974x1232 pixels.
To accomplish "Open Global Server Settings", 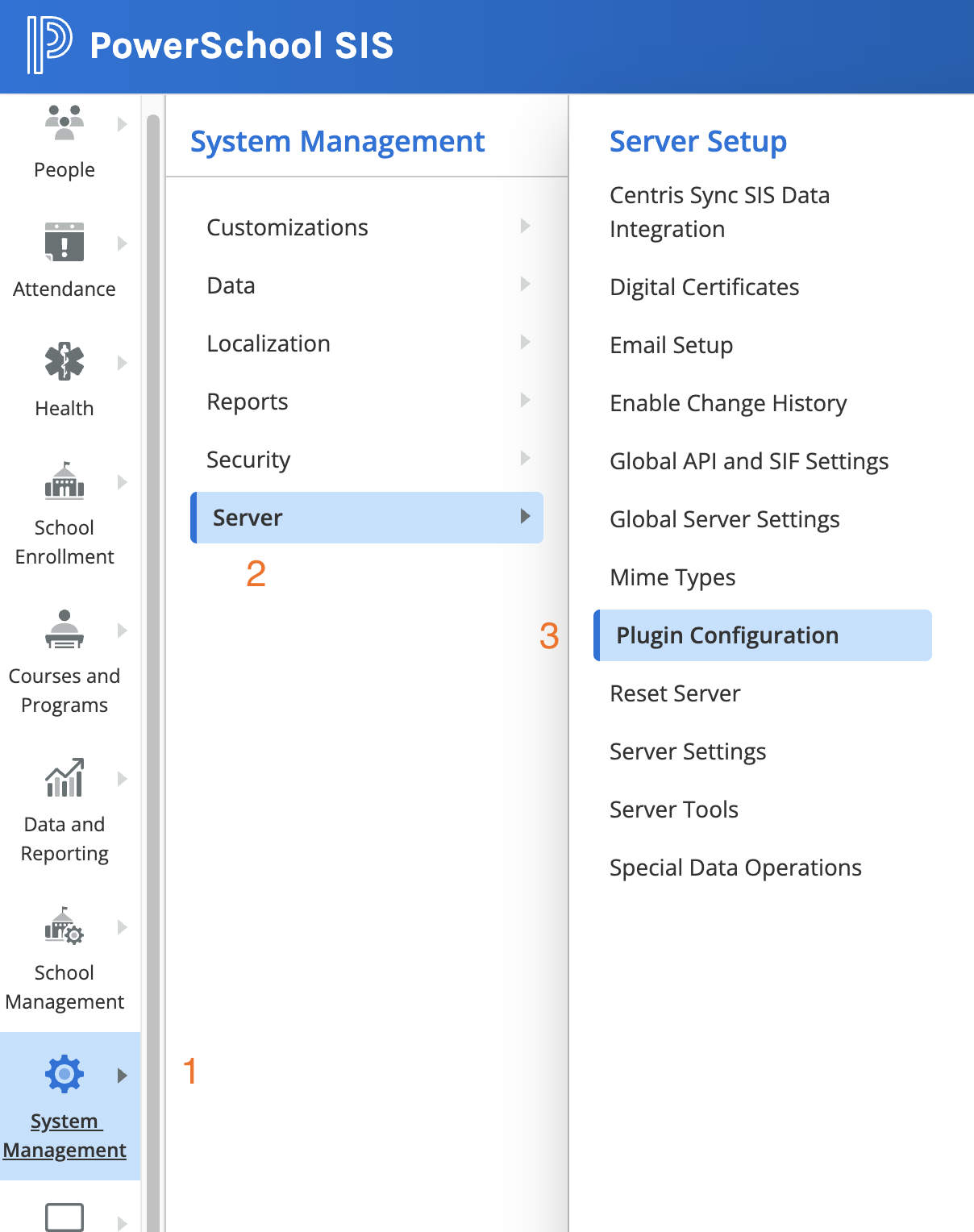I will coord(724,519).
